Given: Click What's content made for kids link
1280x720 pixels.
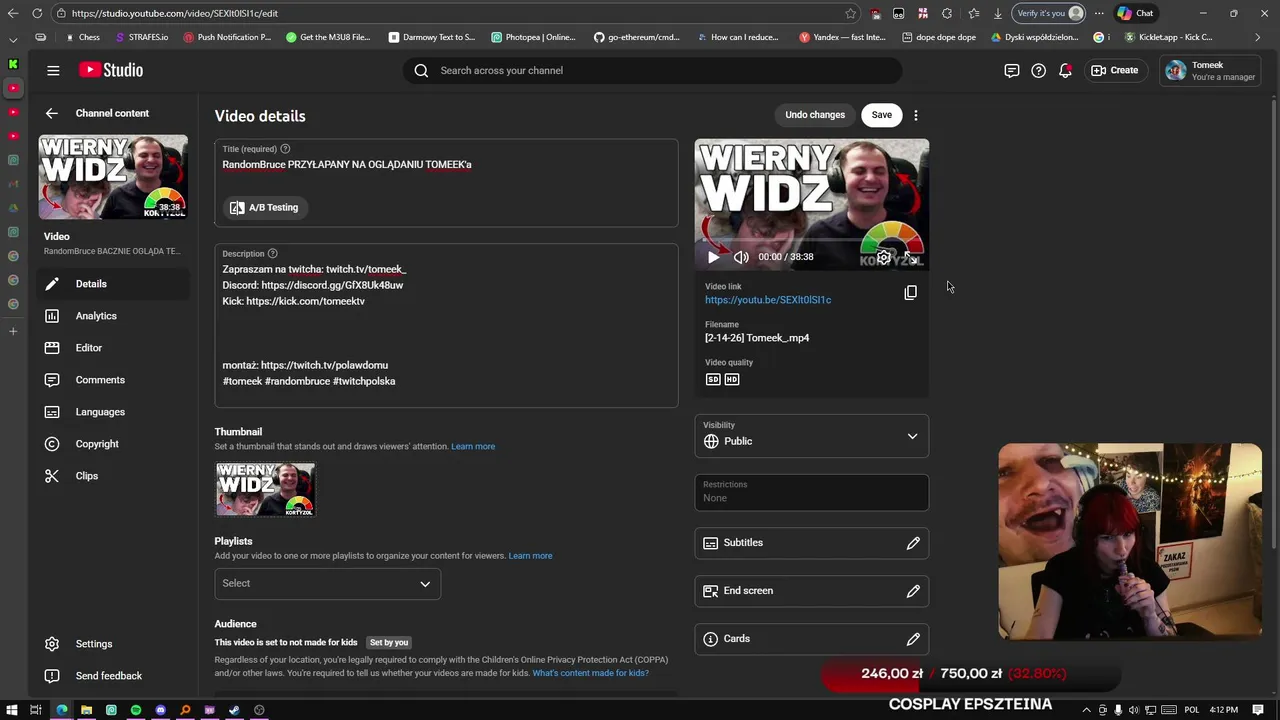Looking at the screenshot, I should 590,673.
